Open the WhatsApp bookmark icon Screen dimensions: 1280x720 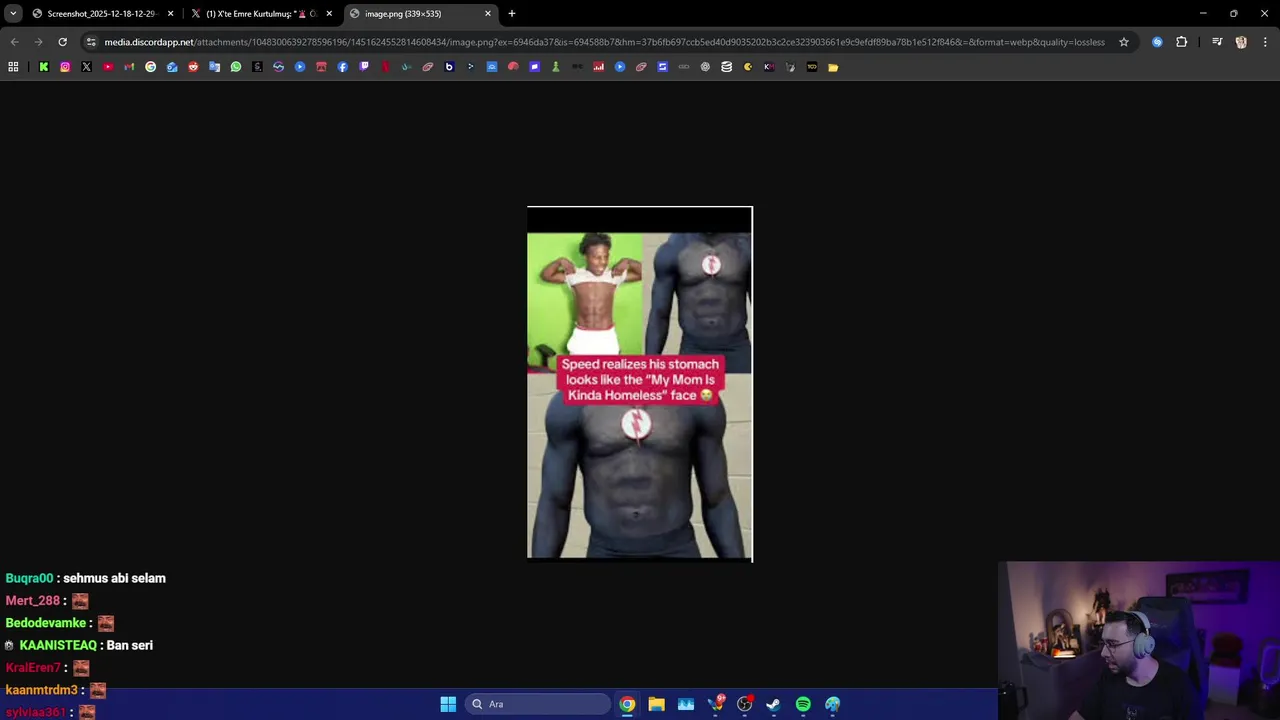coord(236,67)
